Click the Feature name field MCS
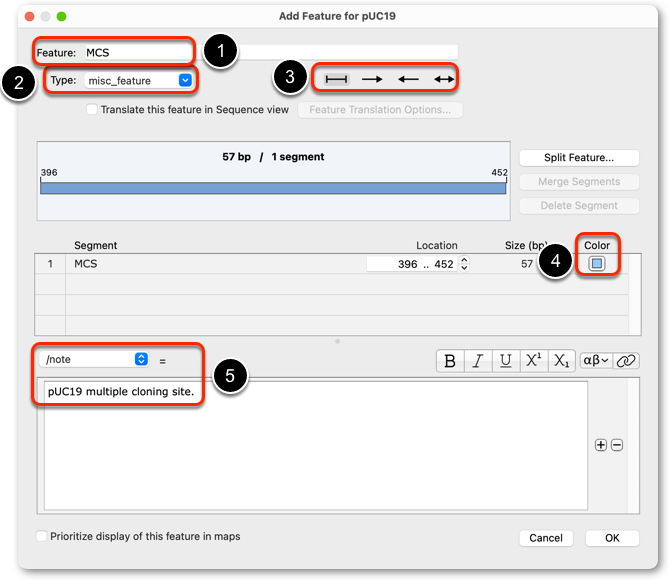 coord(271,52)
